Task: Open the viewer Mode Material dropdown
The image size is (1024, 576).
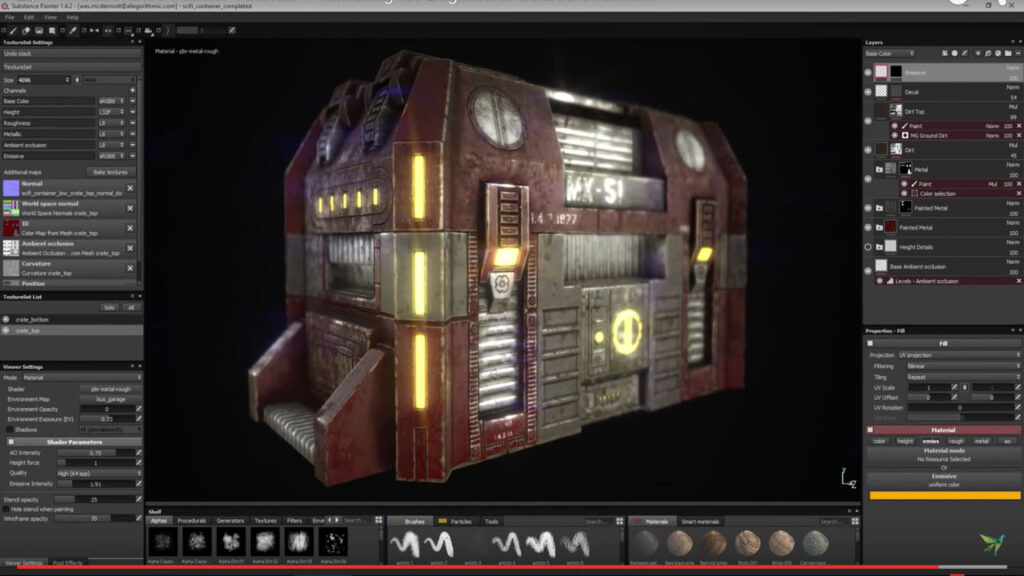Action: point(82,377)
